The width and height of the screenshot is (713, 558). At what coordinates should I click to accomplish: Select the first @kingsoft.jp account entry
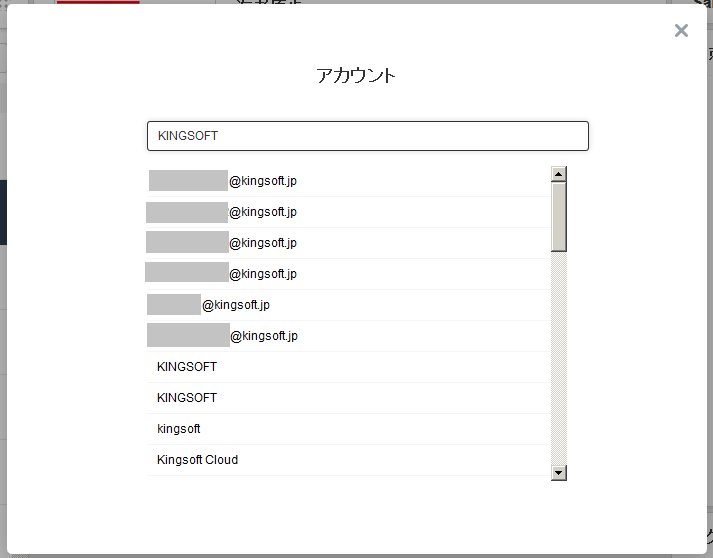[x=263, y=181]
